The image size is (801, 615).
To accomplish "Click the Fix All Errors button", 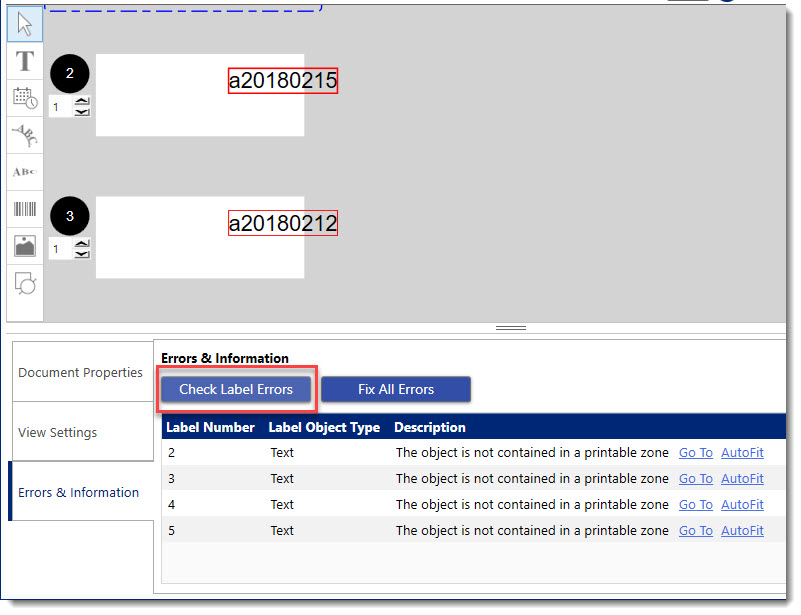I will 396,389.
